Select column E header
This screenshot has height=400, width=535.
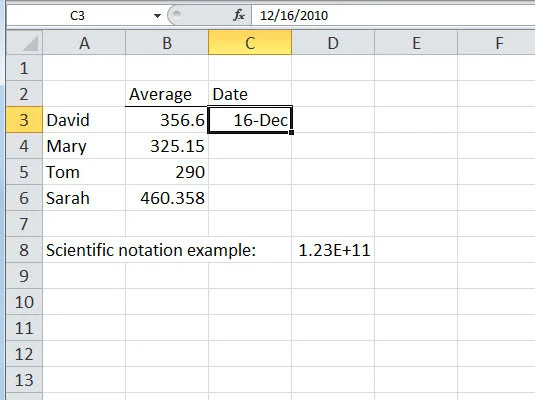coord(416,43)
